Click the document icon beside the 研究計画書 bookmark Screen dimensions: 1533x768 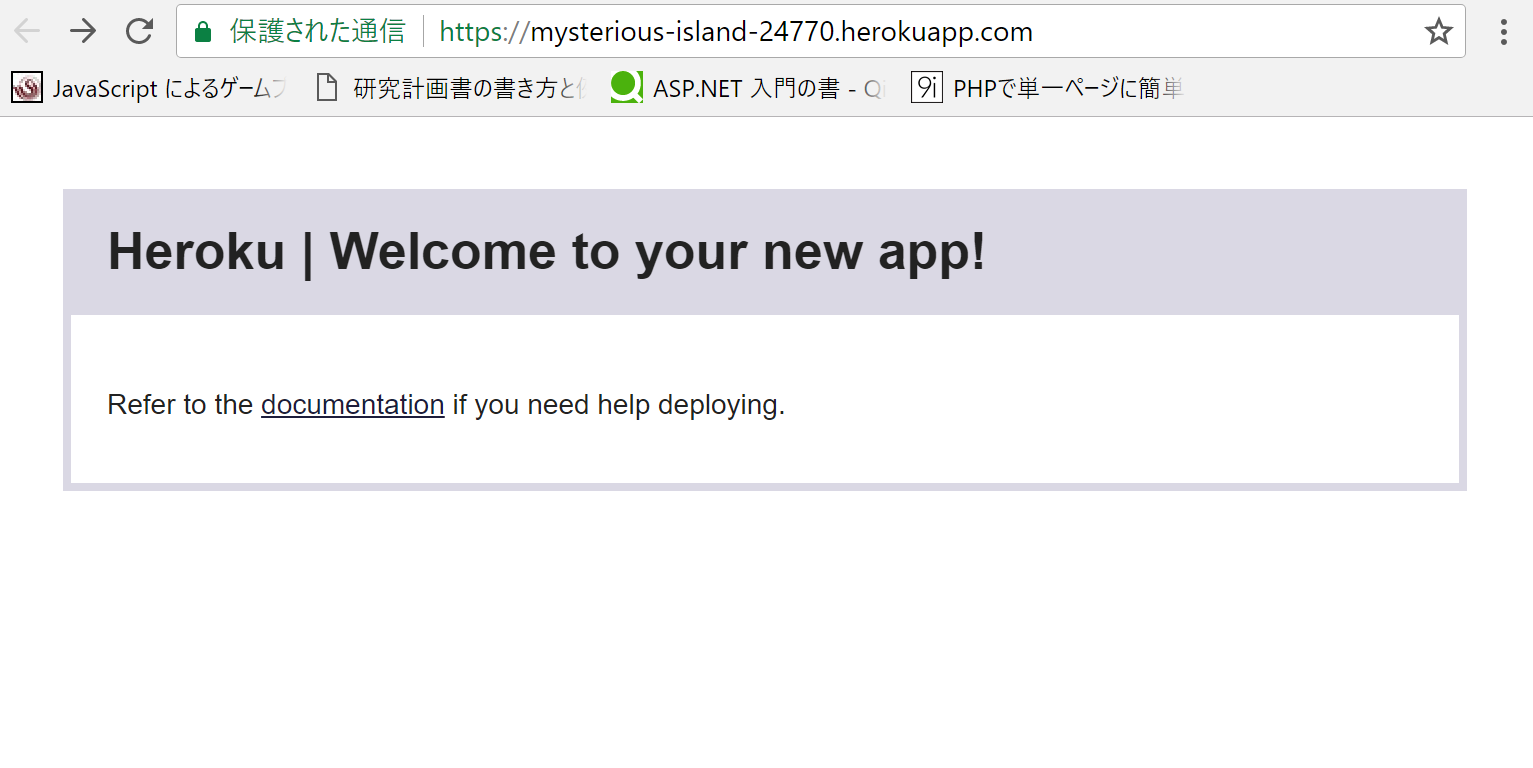tap(326, 87)
